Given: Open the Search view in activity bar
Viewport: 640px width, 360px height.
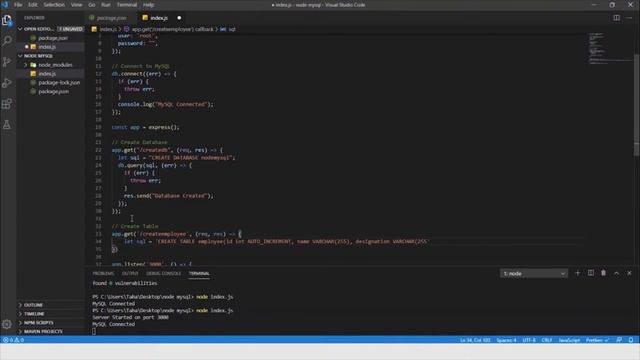Looking at the screenshot, I should [x=7, y=41].
